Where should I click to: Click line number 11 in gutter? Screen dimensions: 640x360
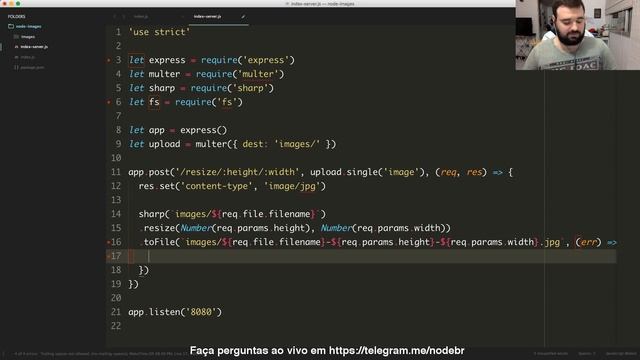pyautogui.click(x=116, y=172)
